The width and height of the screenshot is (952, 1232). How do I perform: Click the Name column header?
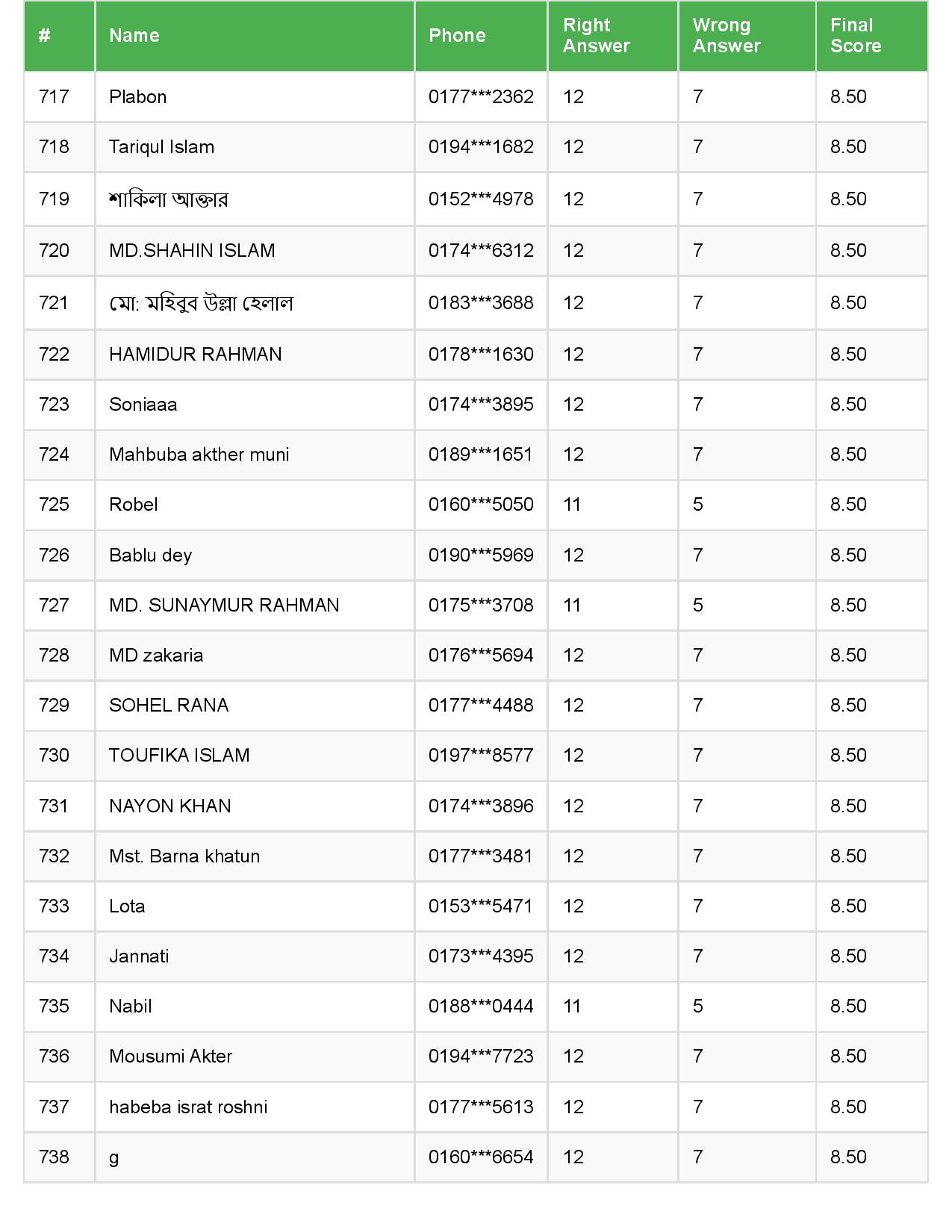(134, 36)
